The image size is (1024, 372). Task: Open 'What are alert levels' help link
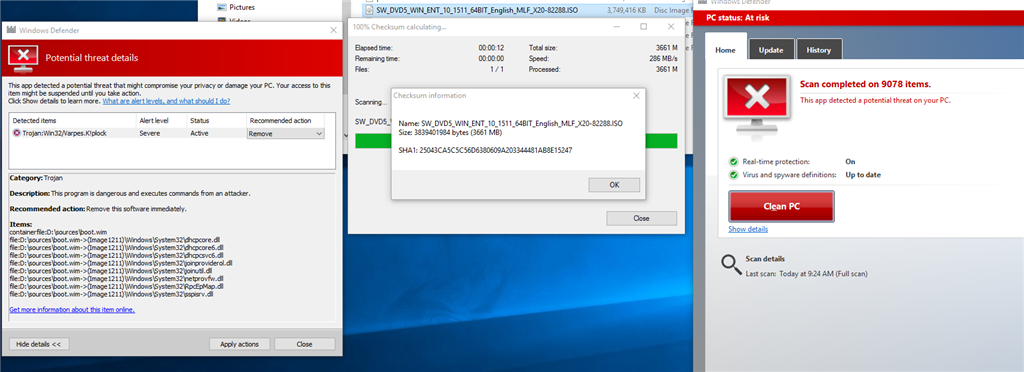click(x=166, y=101)
